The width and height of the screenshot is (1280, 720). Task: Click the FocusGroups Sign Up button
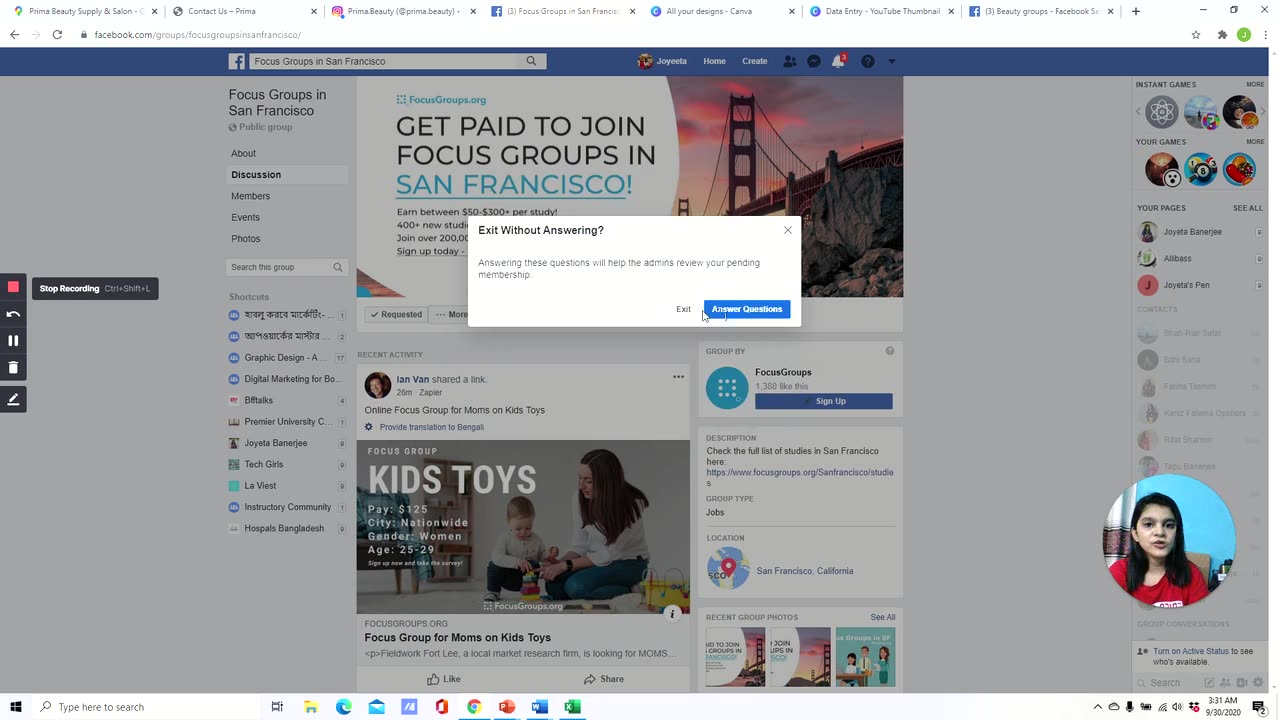[x=824, y=401]
